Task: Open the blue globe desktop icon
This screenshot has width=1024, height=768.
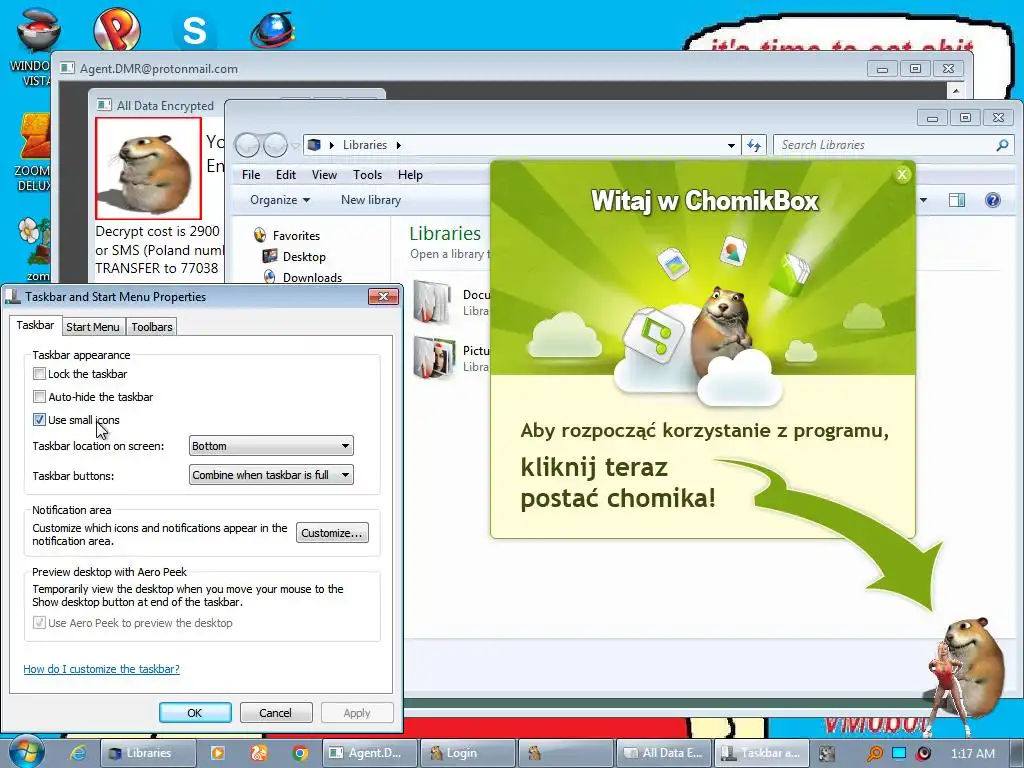Action: pos(272,30)
